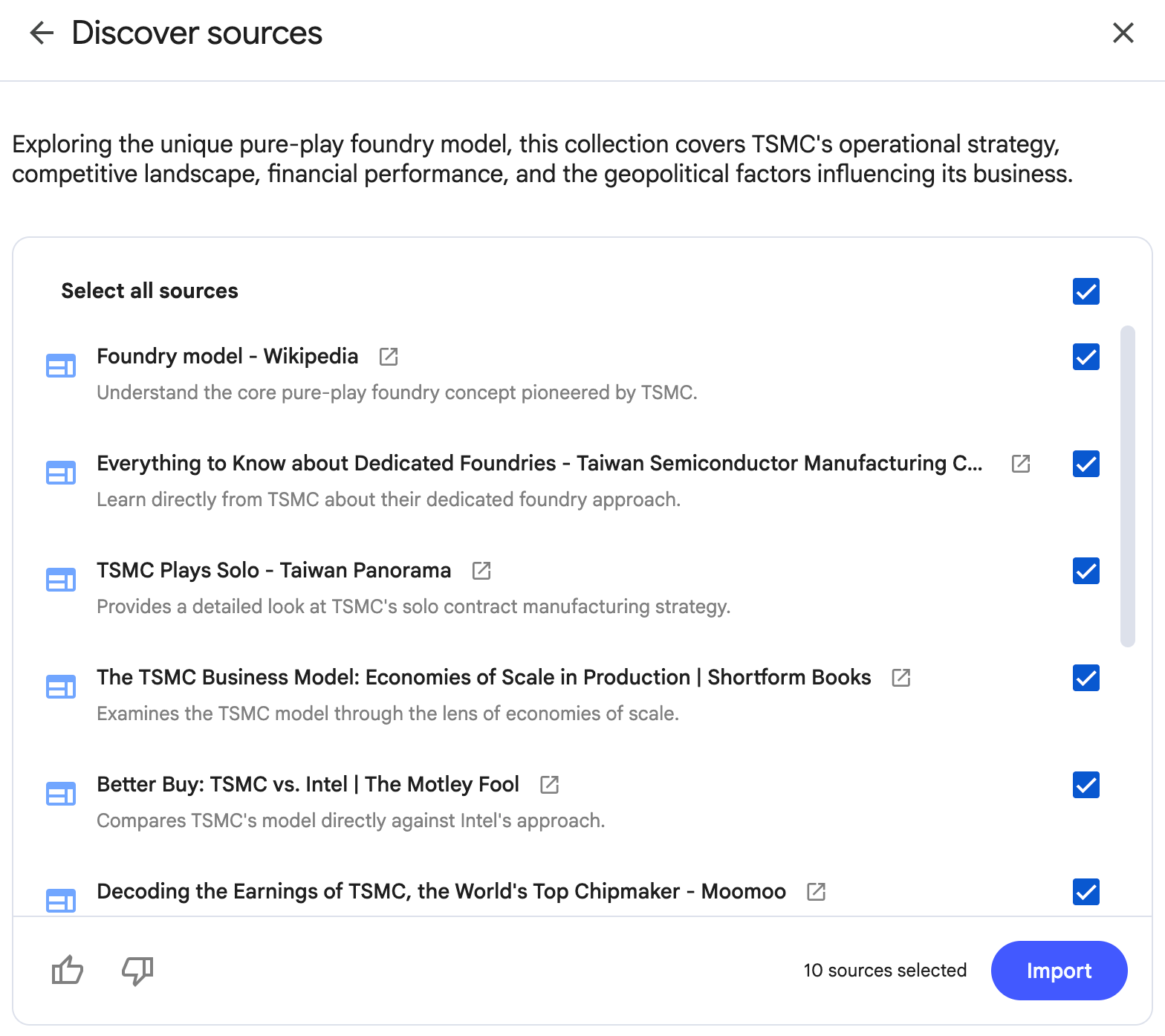Screen dimensions: 1165x1036
Task: Click the Import button
Action: (1058, 971)
